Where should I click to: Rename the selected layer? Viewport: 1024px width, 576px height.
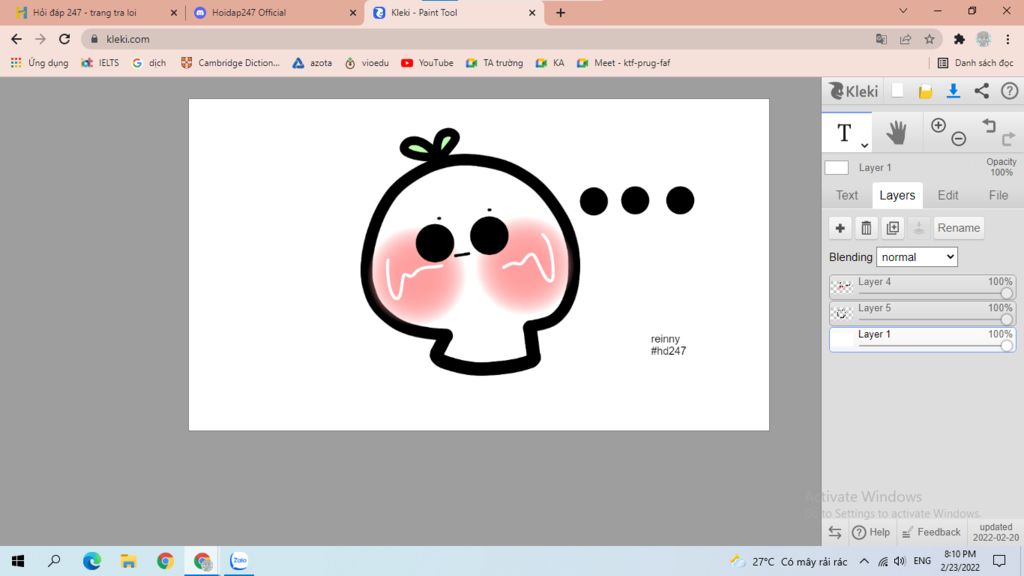959,228
